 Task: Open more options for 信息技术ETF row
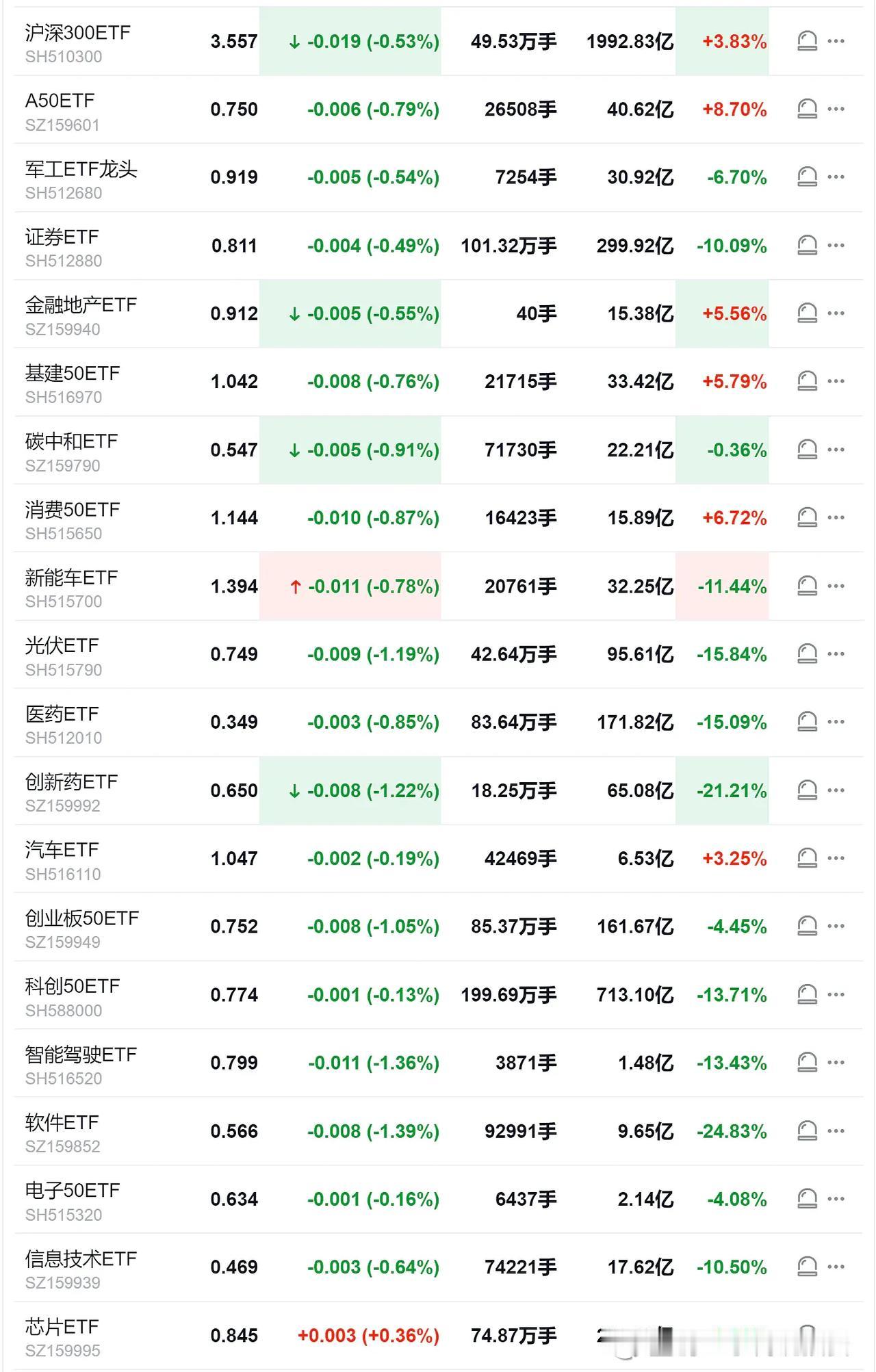[836, 1267]
